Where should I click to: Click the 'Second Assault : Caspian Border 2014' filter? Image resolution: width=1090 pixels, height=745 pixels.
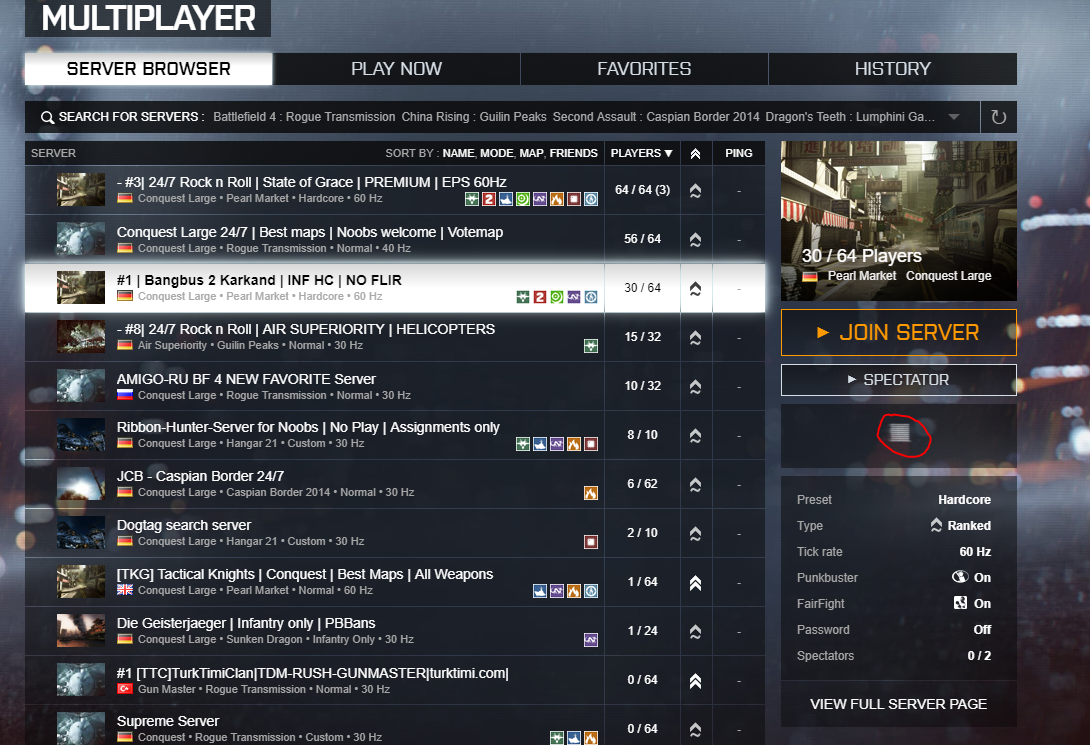656,117
